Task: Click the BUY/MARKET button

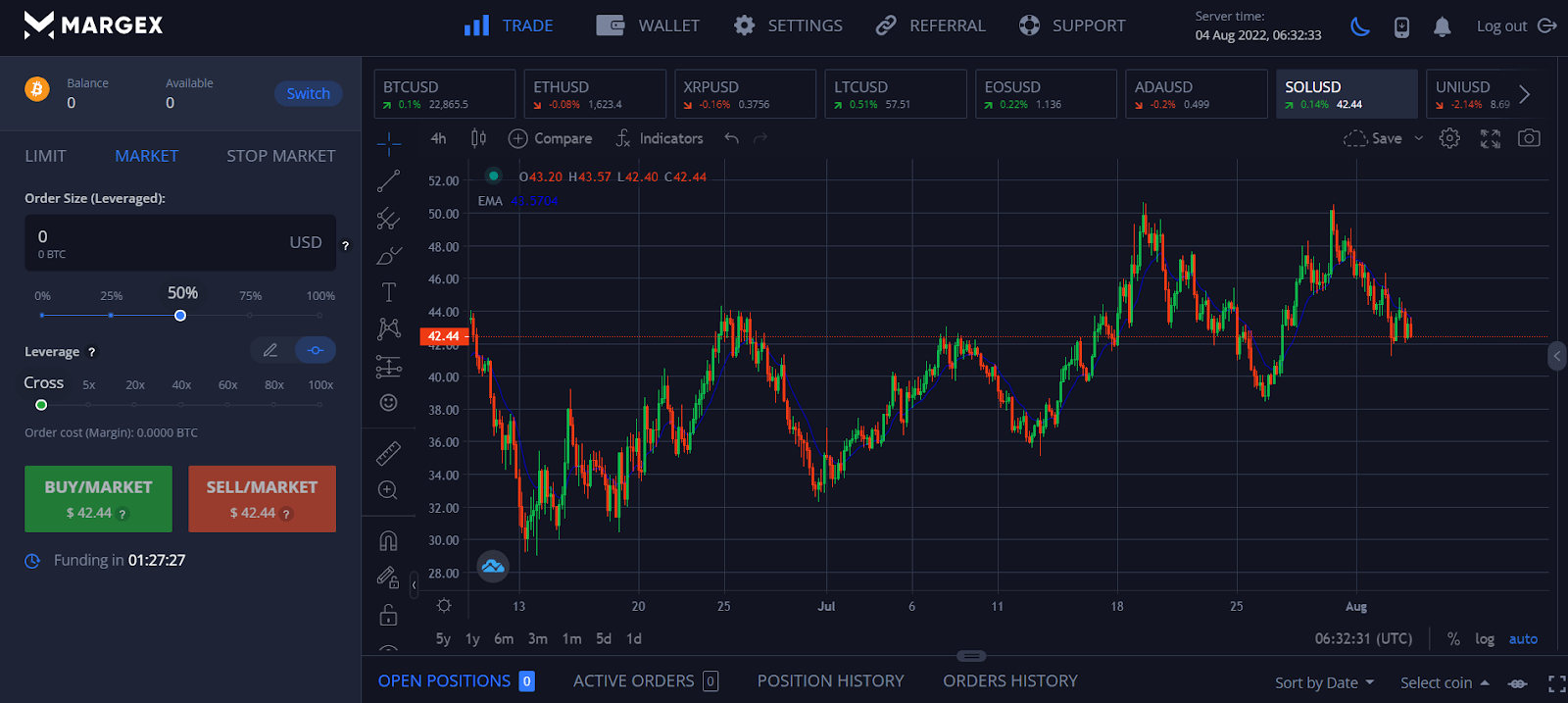Action: click(x=98, y=499)
